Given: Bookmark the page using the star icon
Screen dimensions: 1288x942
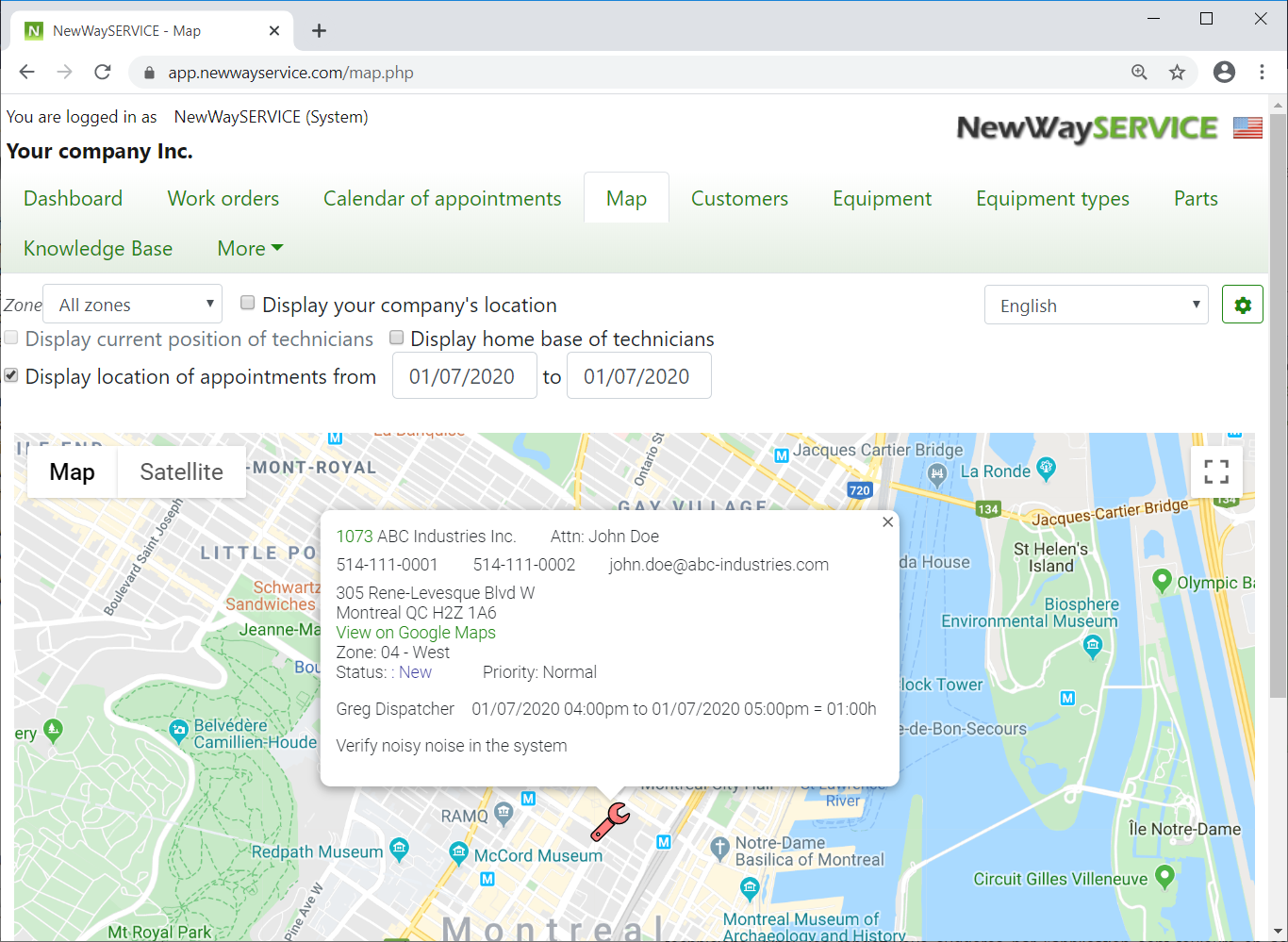Looking at the screenshot, I should pos(1176,72).
